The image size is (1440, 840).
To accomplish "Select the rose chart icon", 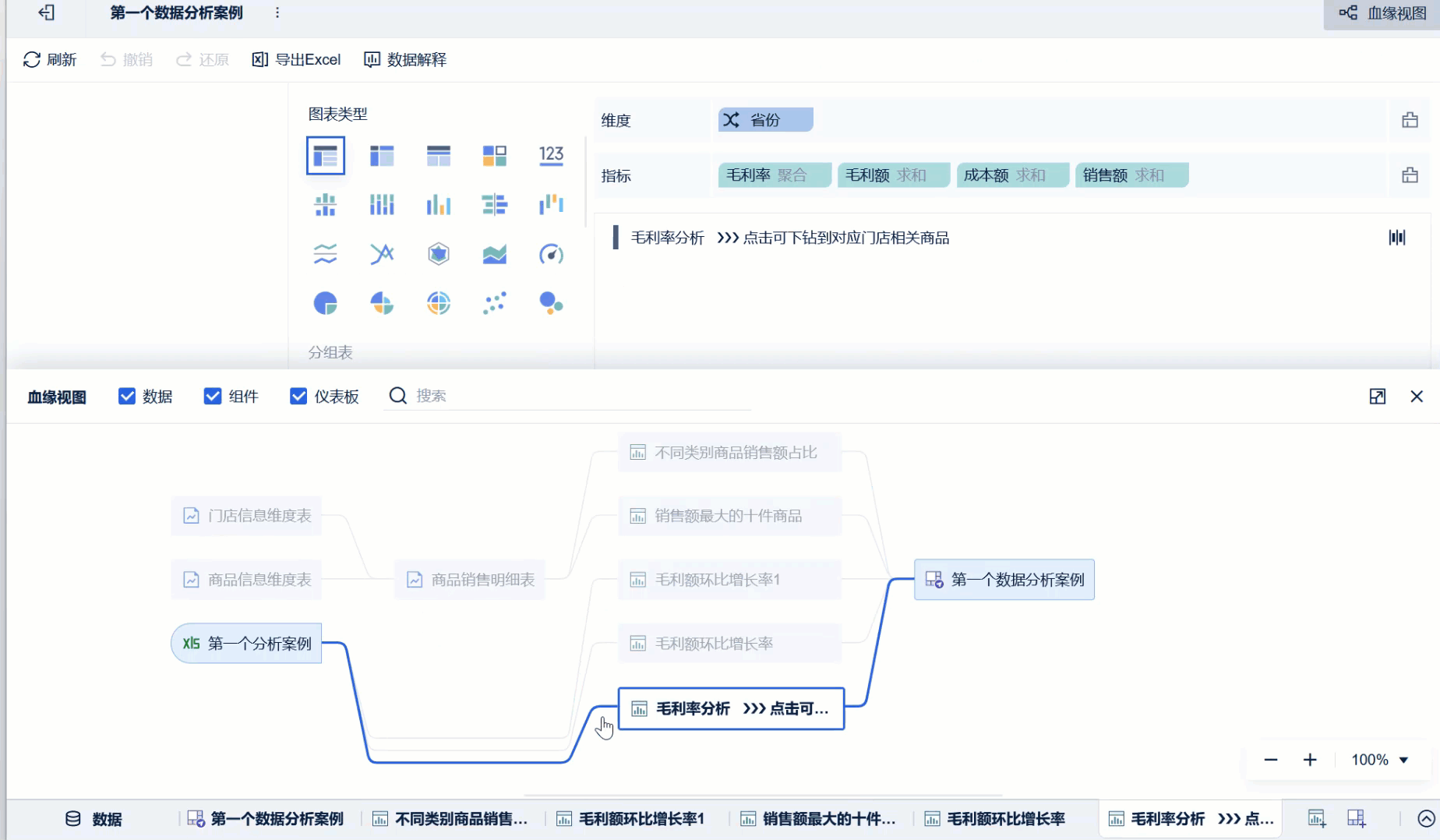I will (382, 303).
